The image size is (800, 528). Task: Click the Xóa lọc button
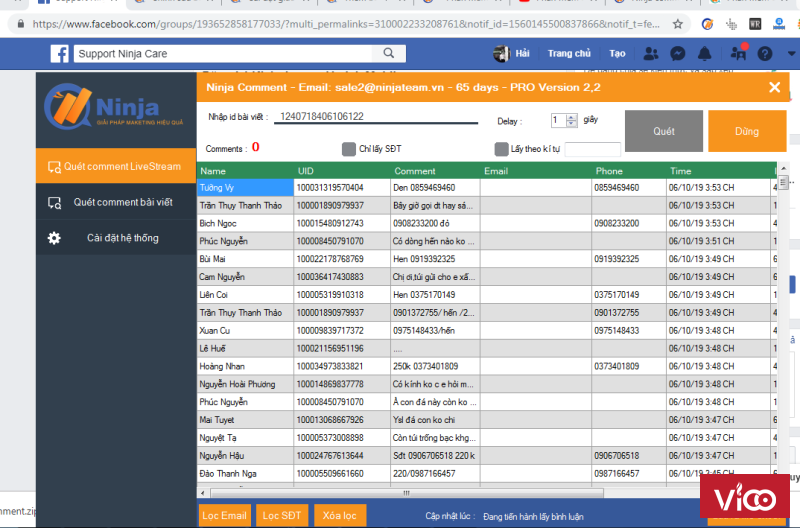tap(339, 515)
